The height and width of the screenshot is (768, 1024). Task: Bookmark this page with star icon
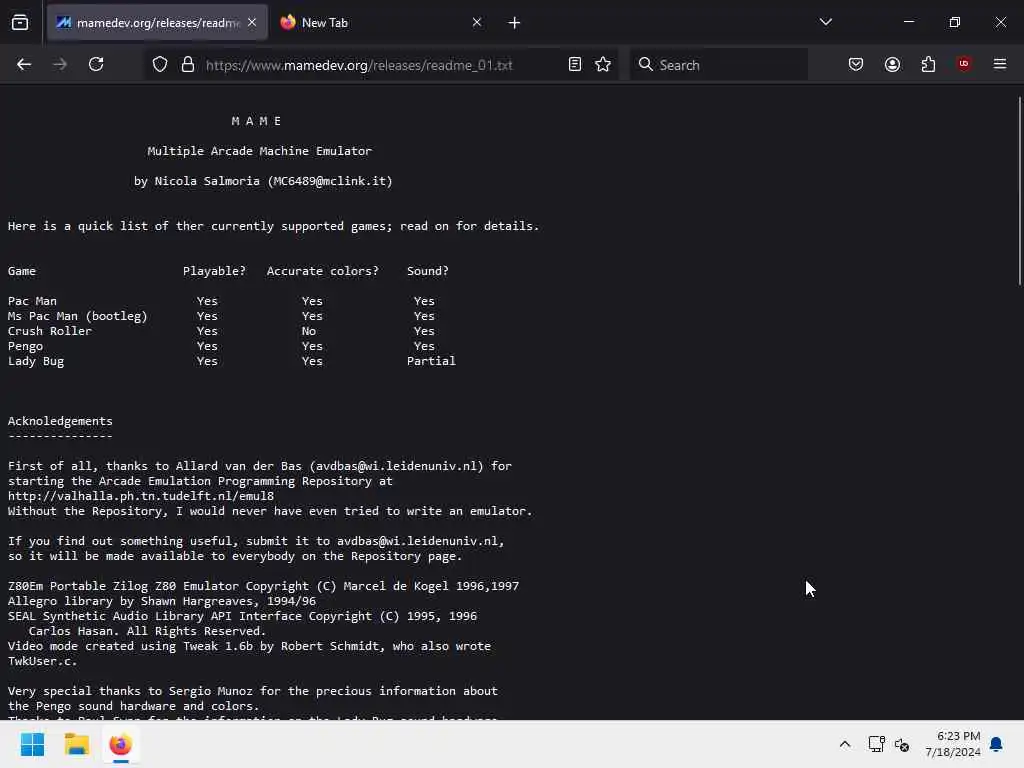pos(603,65)
